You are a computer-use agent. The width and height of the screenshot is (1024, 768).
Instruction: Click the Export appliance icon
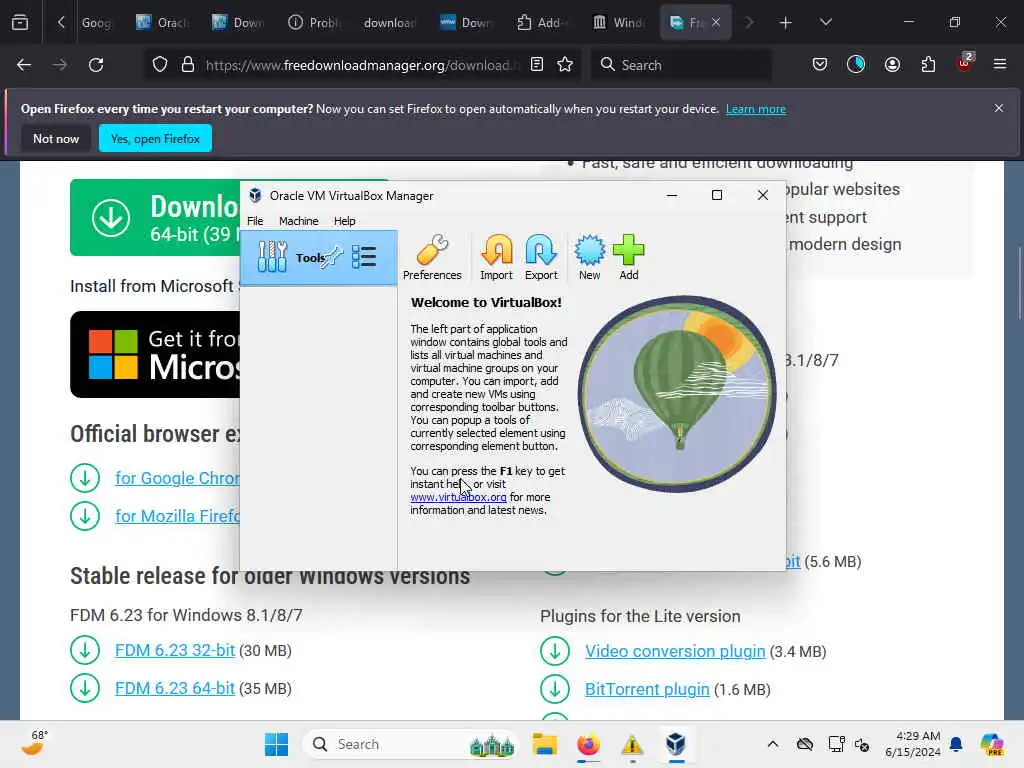pos(541,257)
